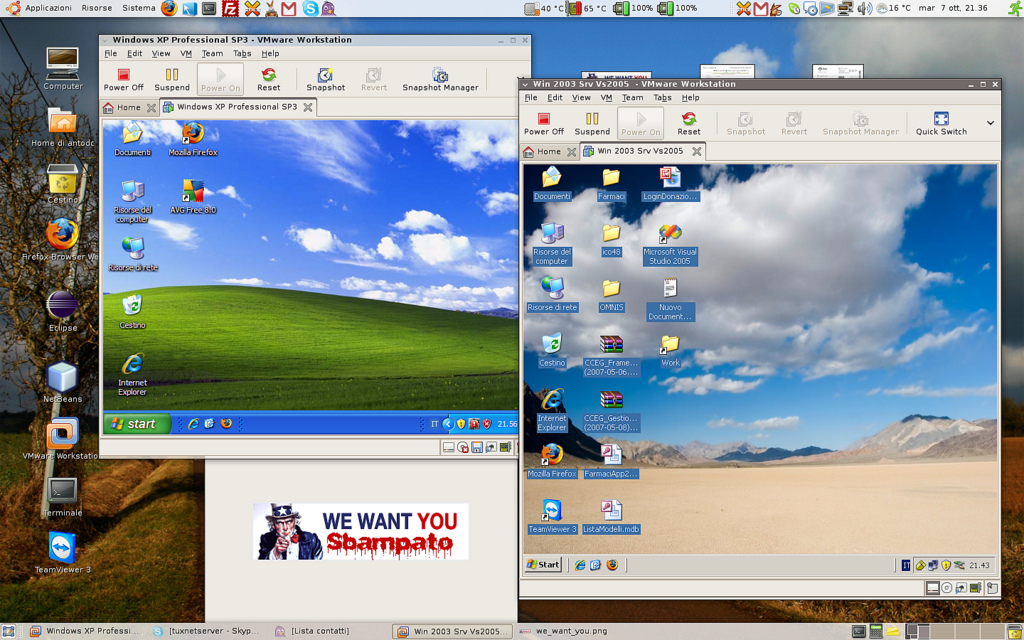
Task: Open Farmaci folder on Win 2003 desktop
Action: 611,183
